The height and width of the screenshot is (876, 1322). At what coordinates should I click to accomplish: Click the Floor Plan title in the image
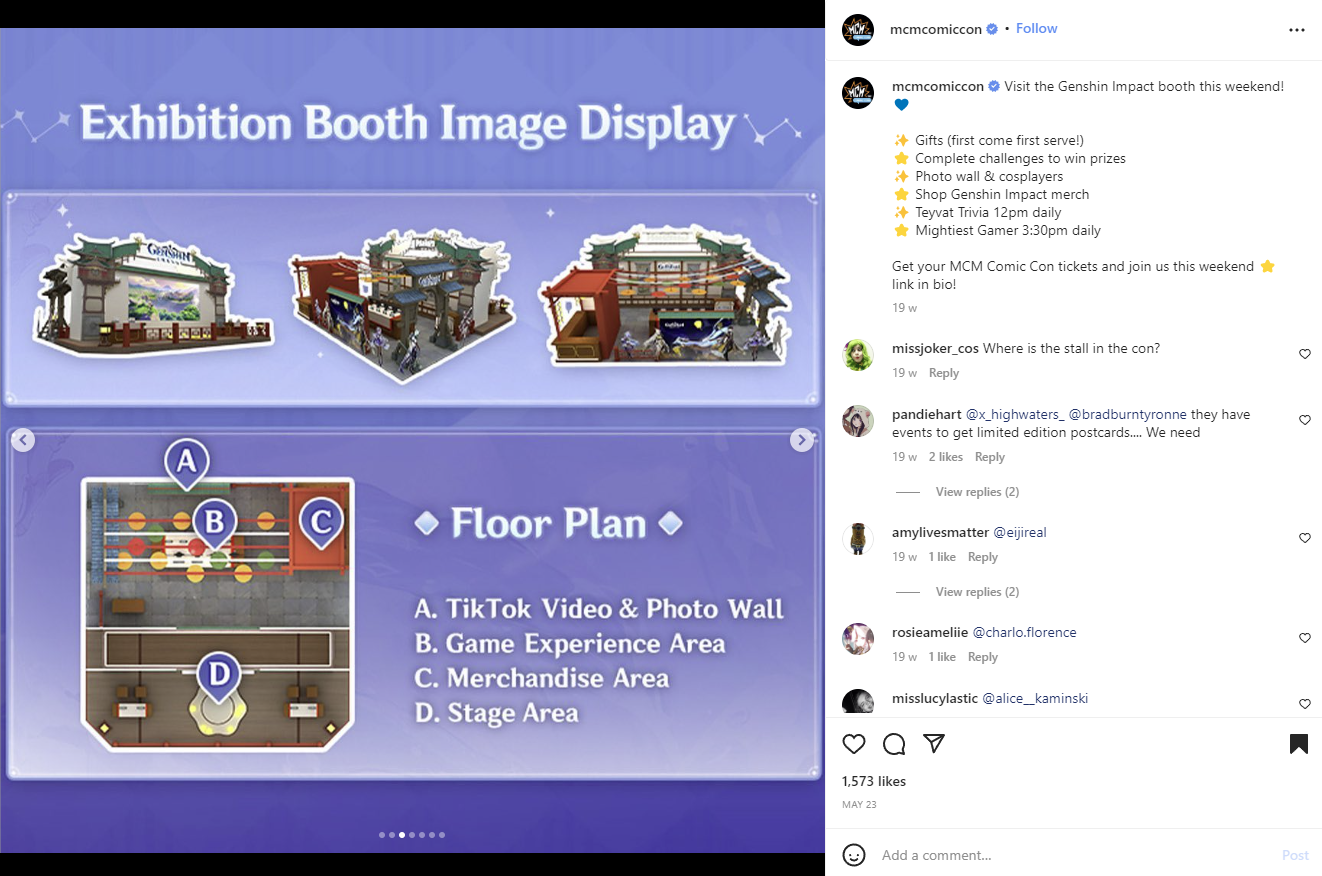[x=548, y=523]
